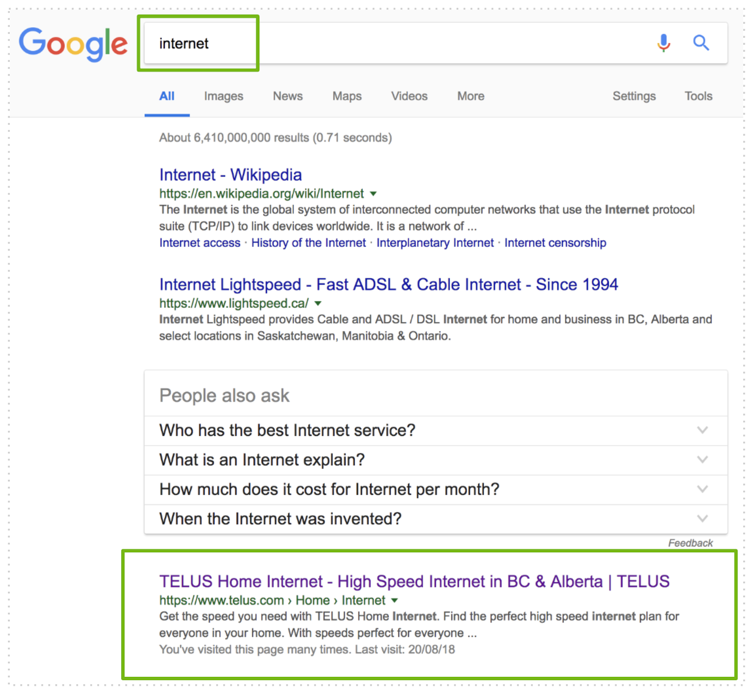The width and height of the screenshot is (752, 693).
Task: Open dropdown arrow beside lightspeed.ca URL
Action: (x=318, y=304)
